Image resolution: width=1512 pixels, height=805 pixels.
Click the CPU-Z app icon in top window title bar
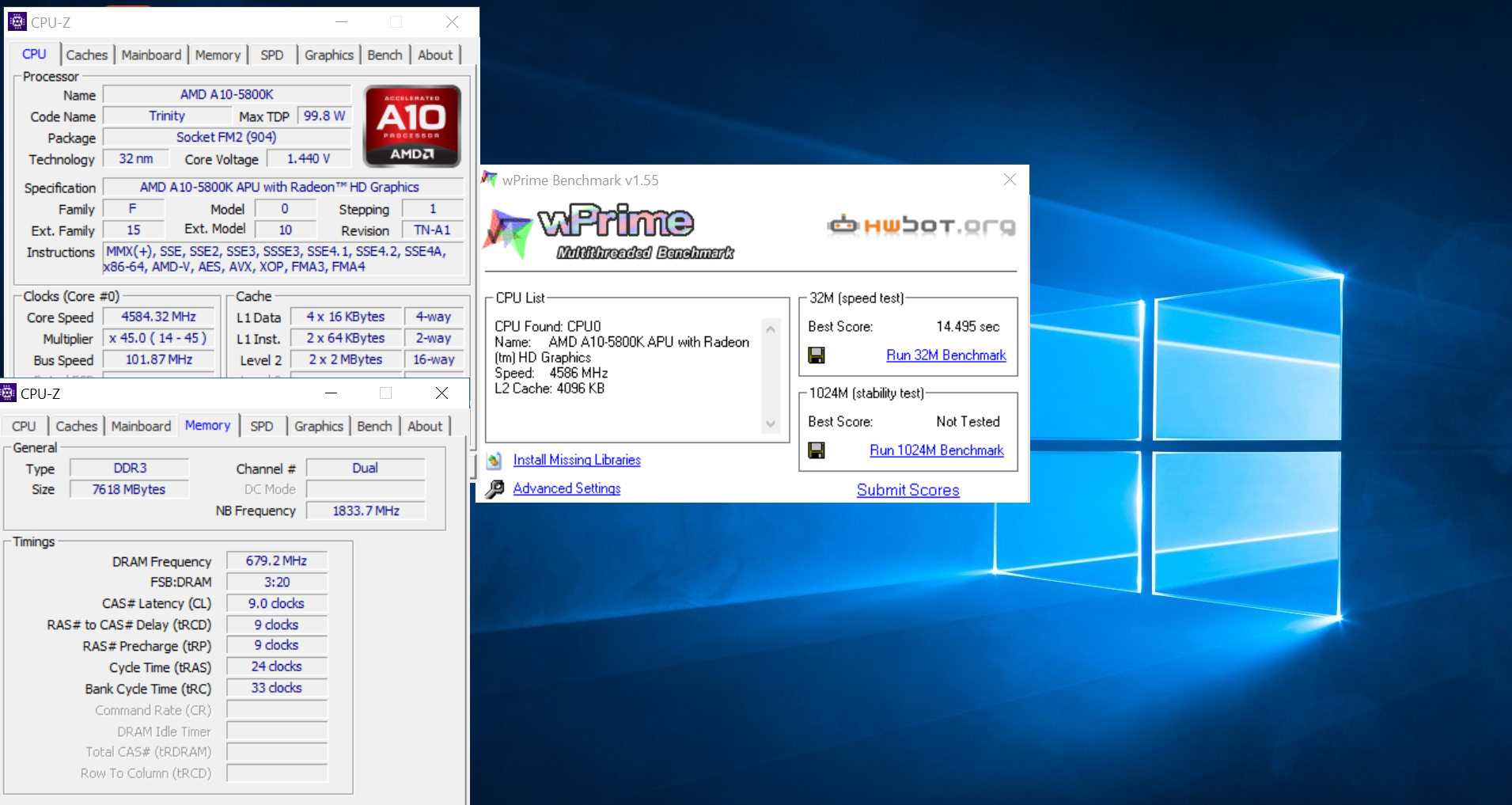pos(17,21)
